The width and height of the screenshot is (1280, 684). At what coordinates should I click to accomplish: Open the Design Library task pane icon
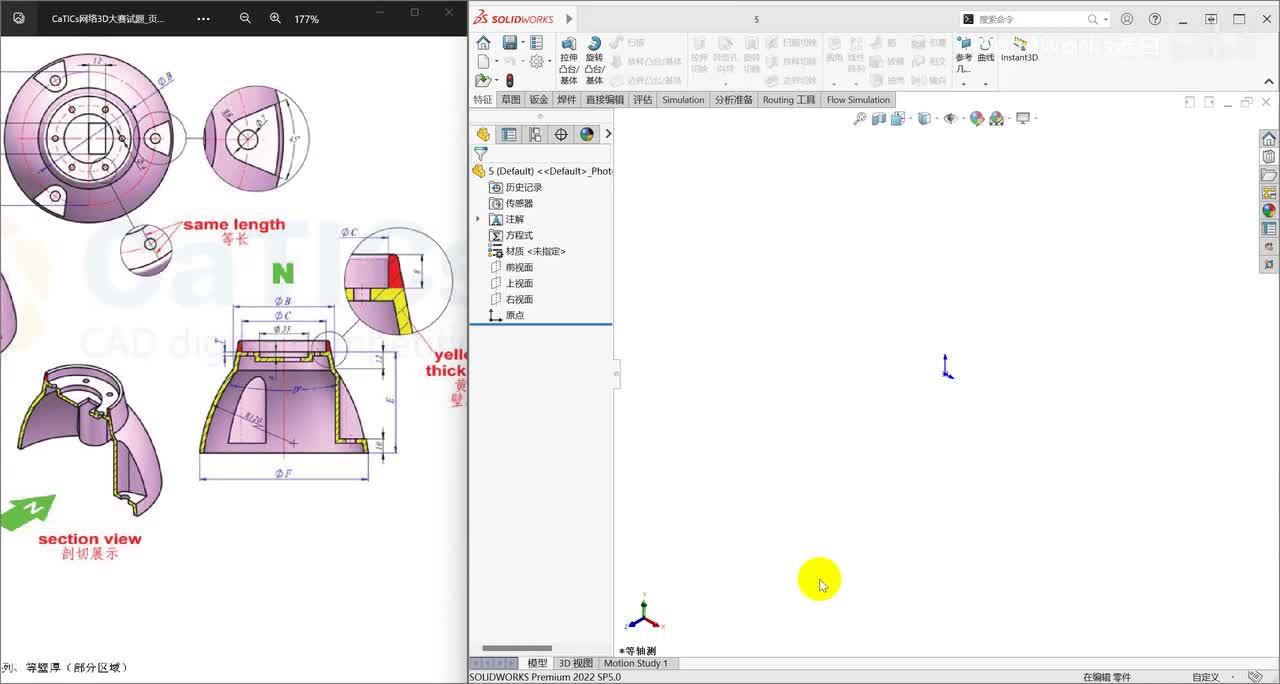[x=1269, y=157]
